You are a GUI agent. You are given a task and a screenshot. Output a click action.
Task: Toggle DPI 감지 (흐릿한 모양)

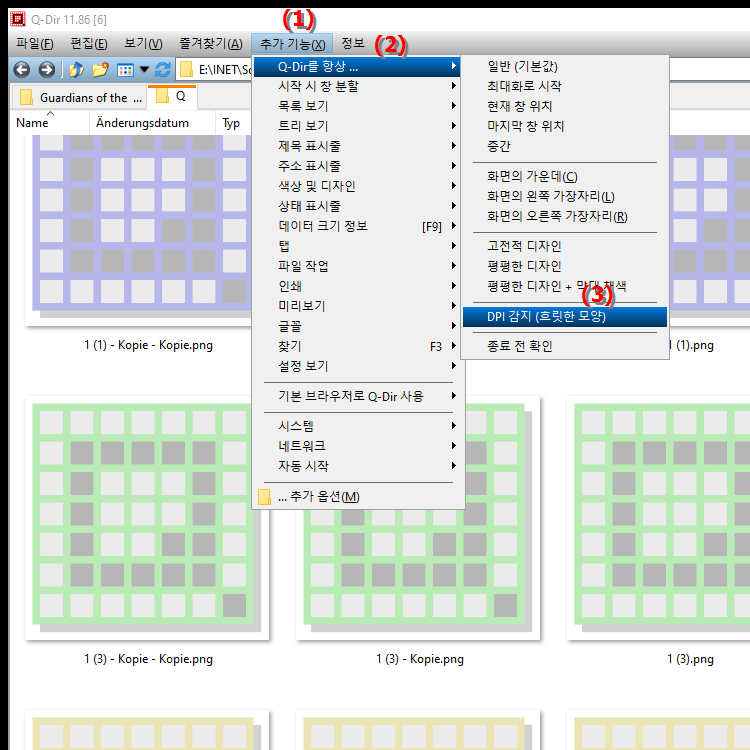(x=565, y=317)
